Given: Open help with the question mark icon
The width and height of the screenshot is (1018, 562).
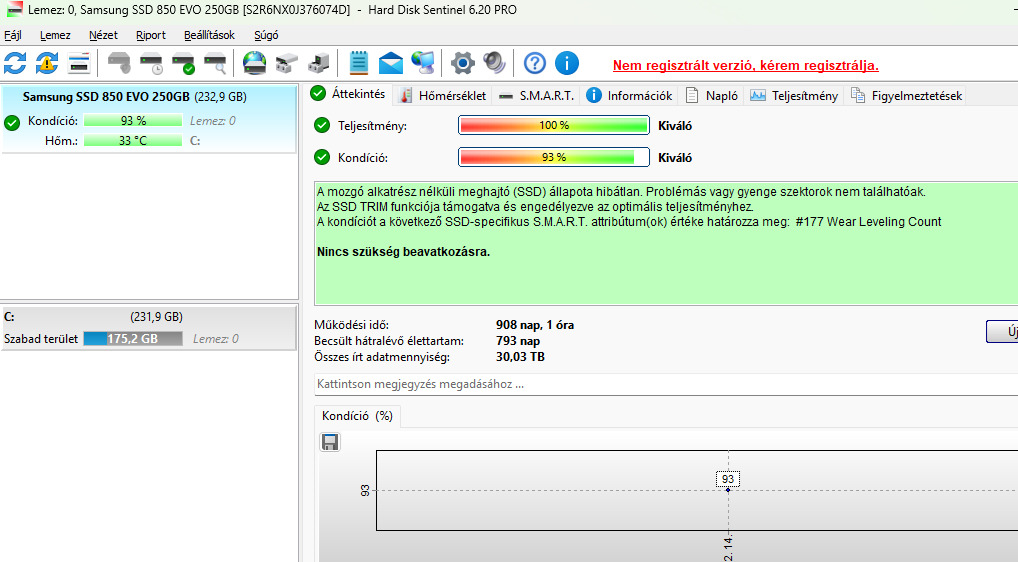Looking at the screenshot, I should point(535,64).
